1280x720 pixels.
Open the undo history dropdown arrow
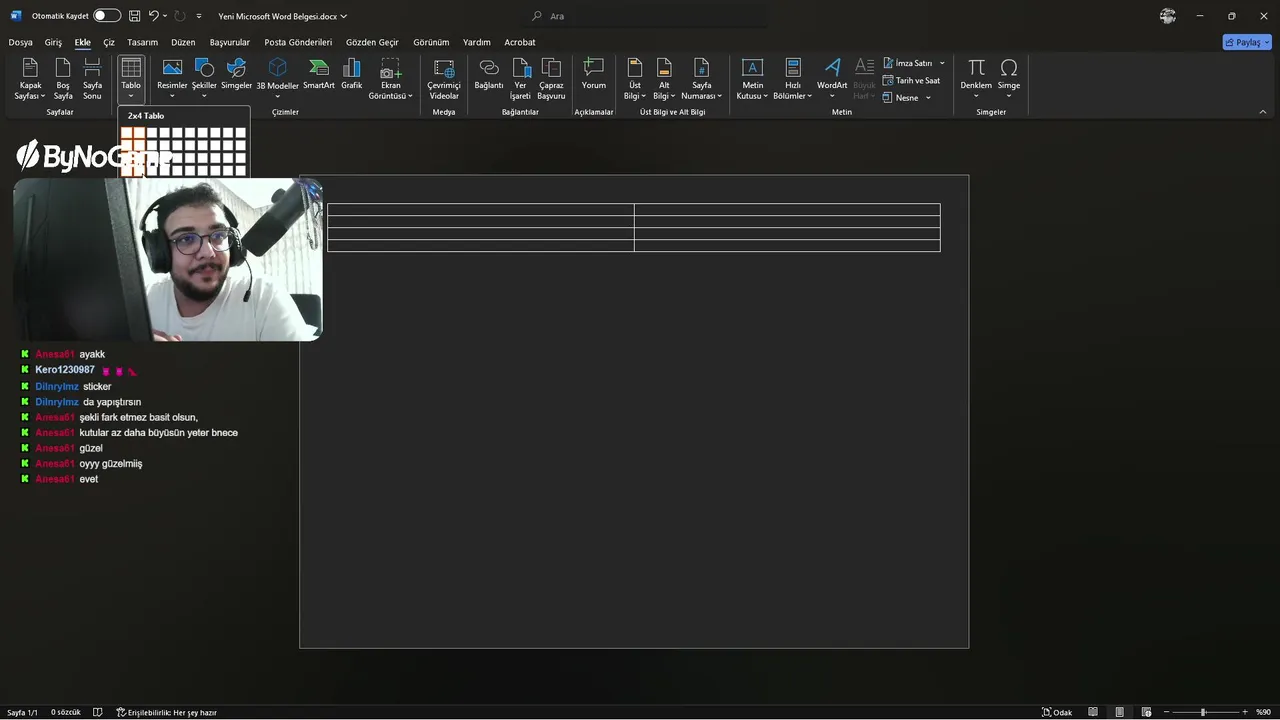(165, 16)
